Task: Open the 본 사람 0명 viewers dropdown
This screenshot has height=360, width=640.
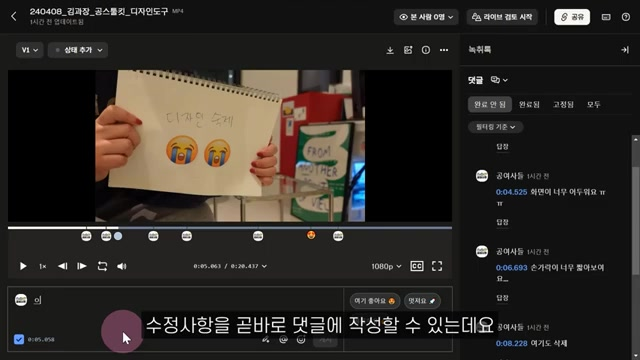Action: tap(426, 17)
